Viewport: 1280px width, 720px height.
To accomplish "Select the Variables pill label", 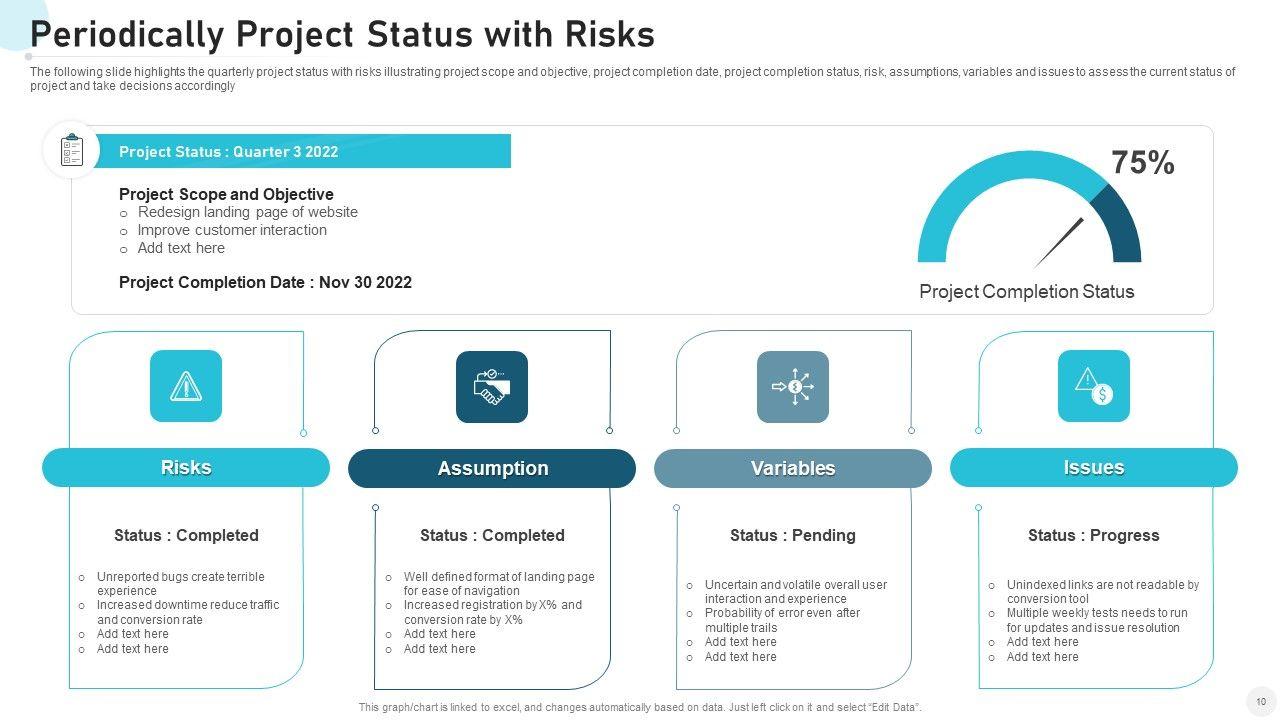I will click(x=793, y=469).
